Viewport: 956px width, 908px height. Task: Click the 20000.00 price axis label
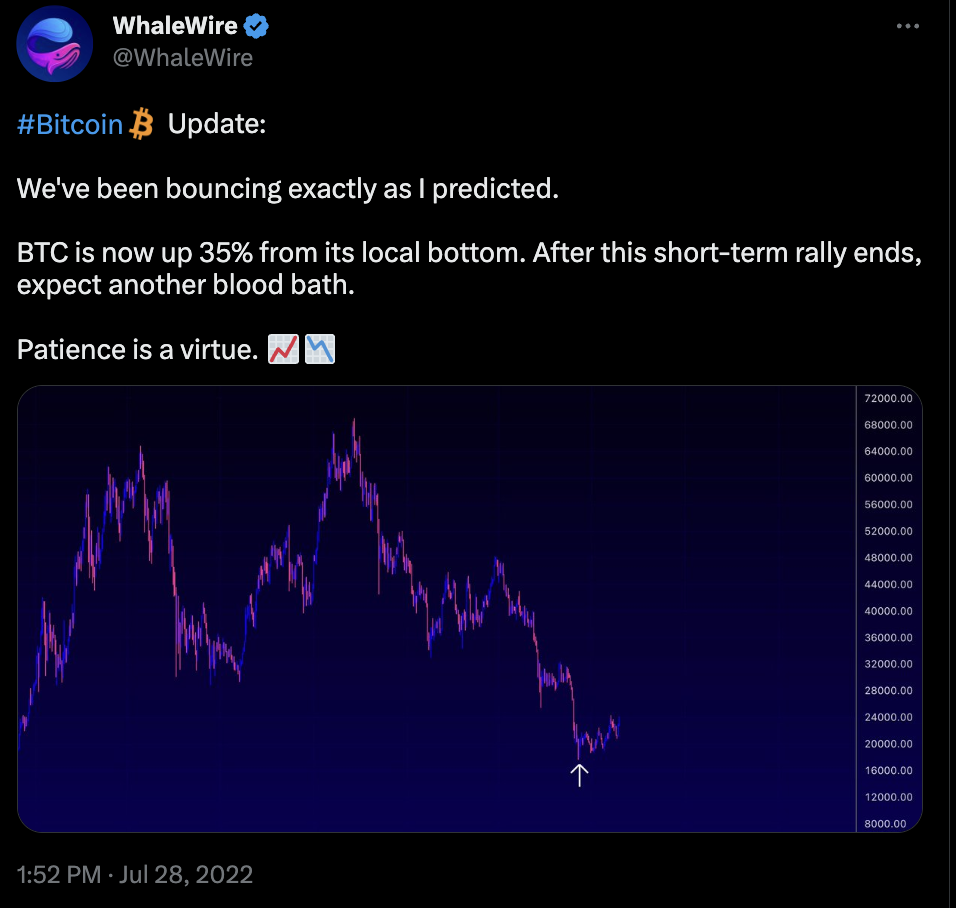(888, 744)
